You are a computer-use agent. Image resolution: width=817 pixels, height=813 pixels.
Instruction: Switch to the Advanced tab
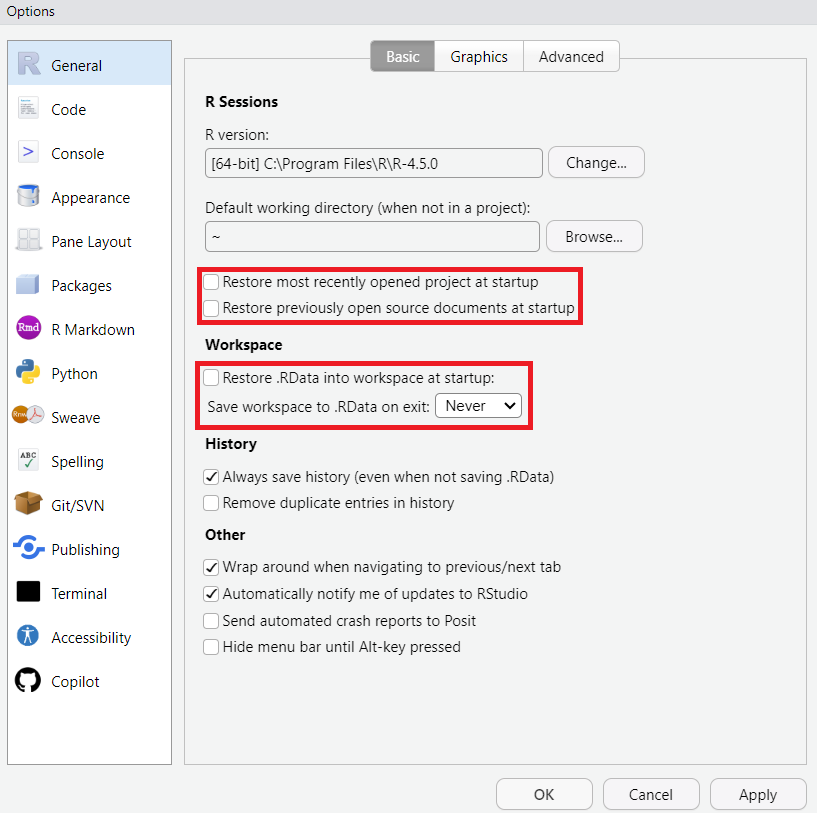click(571, 56)
